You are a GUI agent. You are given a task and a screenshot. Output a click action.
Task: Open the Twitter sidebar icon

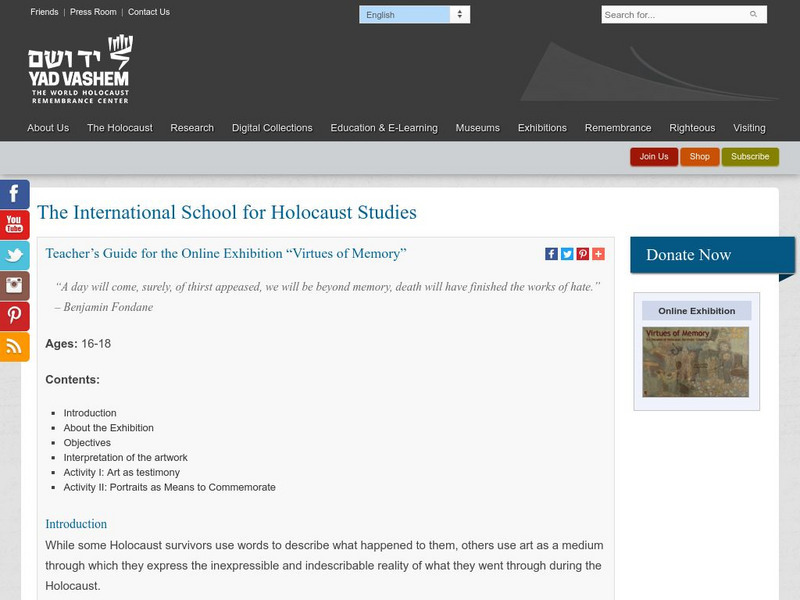[14, 255]
